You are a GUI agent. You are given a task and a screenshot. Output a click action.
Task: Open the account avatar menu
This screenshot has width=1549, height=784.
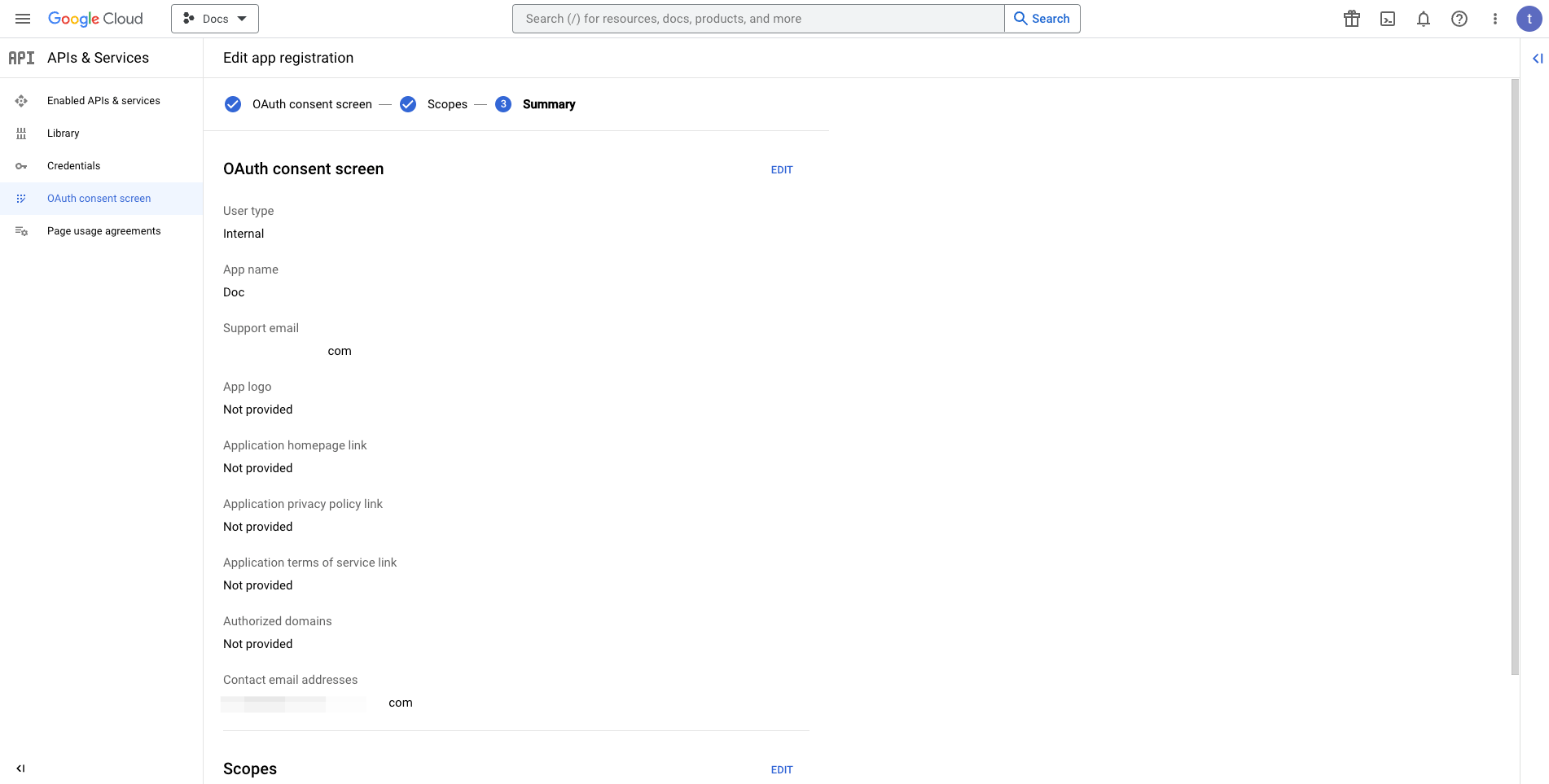tap(1529, 19)
